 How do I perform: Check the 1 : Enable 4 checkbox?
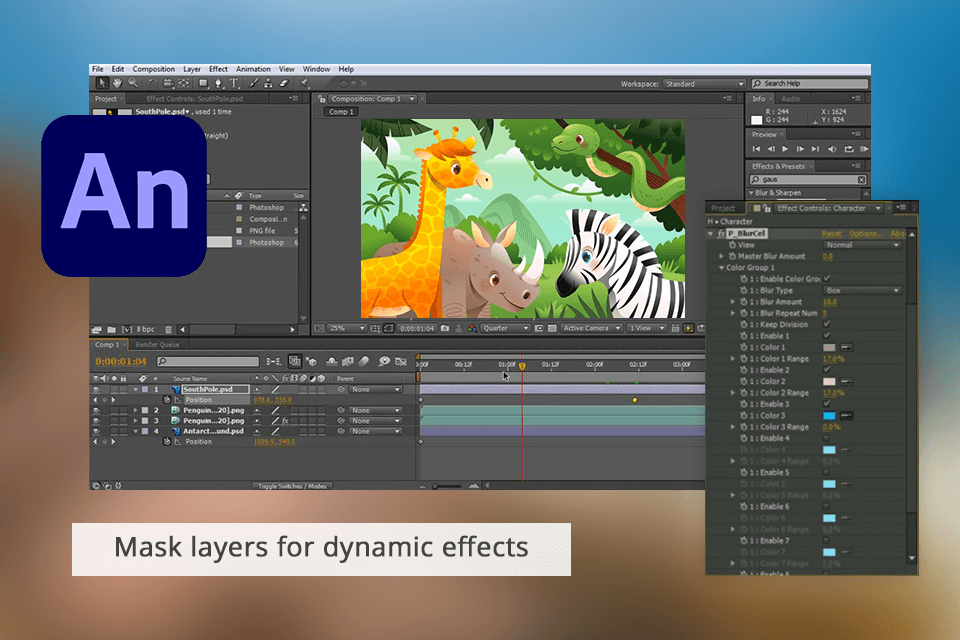point(827,439)
